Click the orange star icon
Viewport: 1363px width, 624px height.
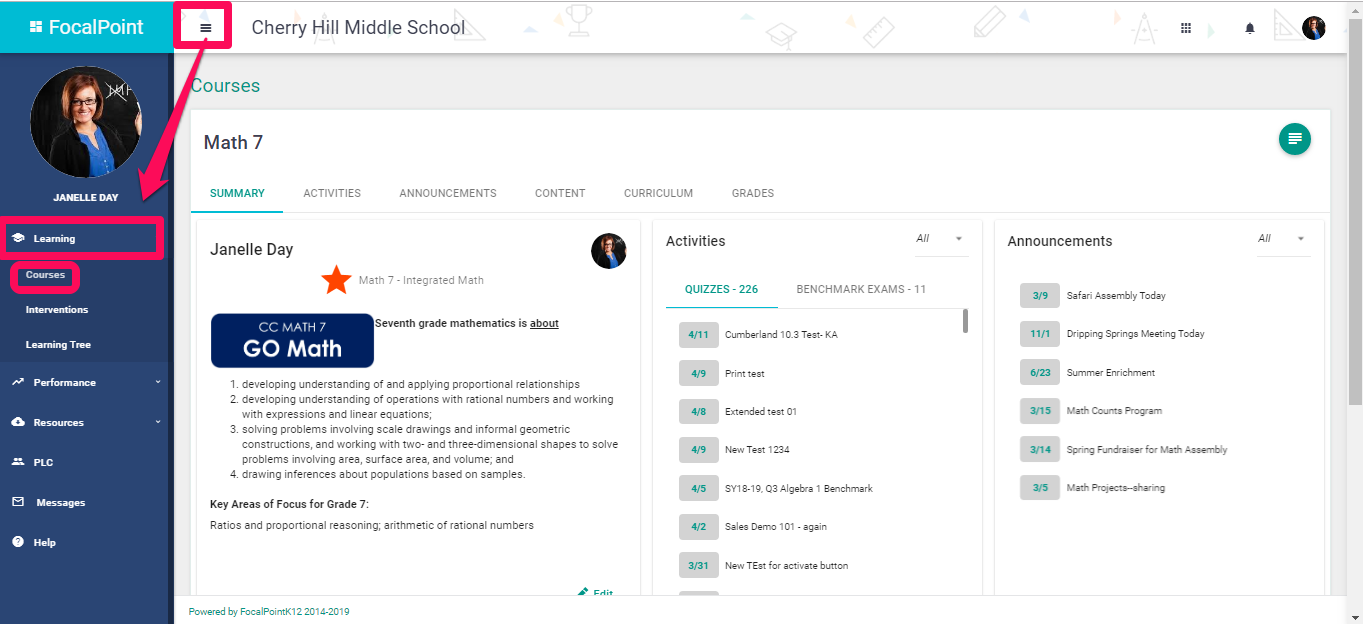pos(336,280)
